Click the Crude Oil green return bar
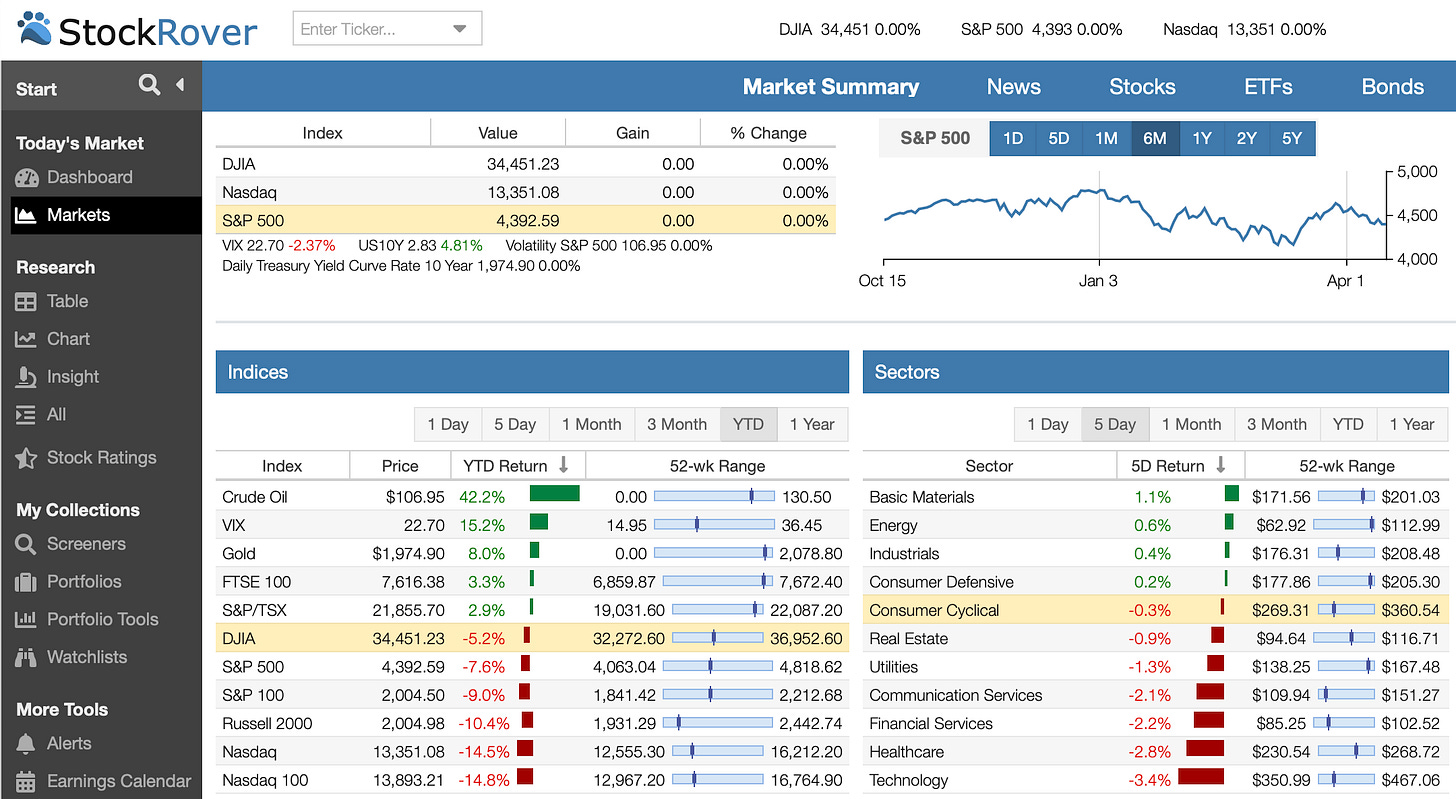1456x799 pixels. (554, 493)
